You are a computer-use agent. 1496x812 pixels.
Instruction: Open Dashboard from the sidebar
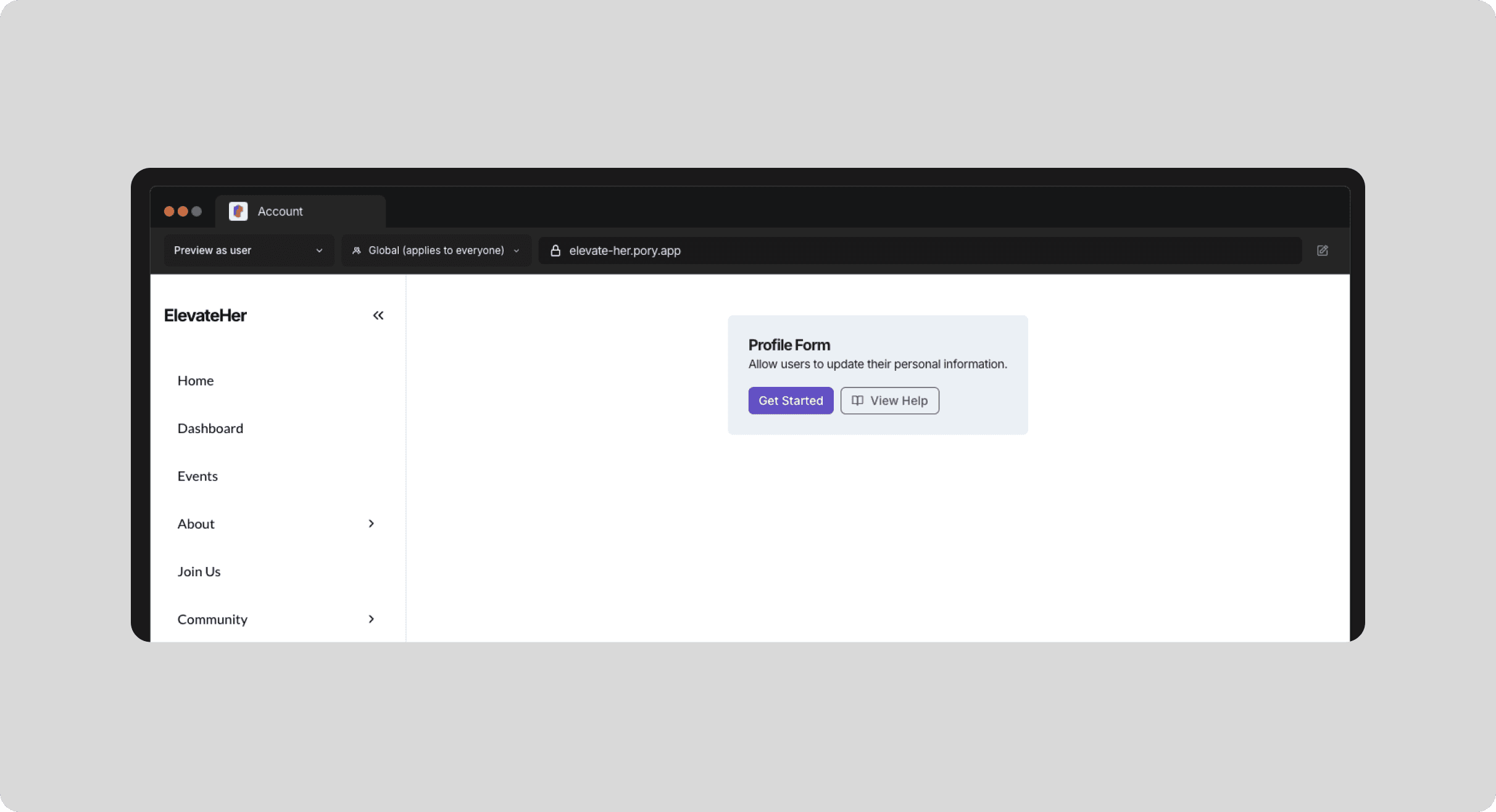pos(210,428)
